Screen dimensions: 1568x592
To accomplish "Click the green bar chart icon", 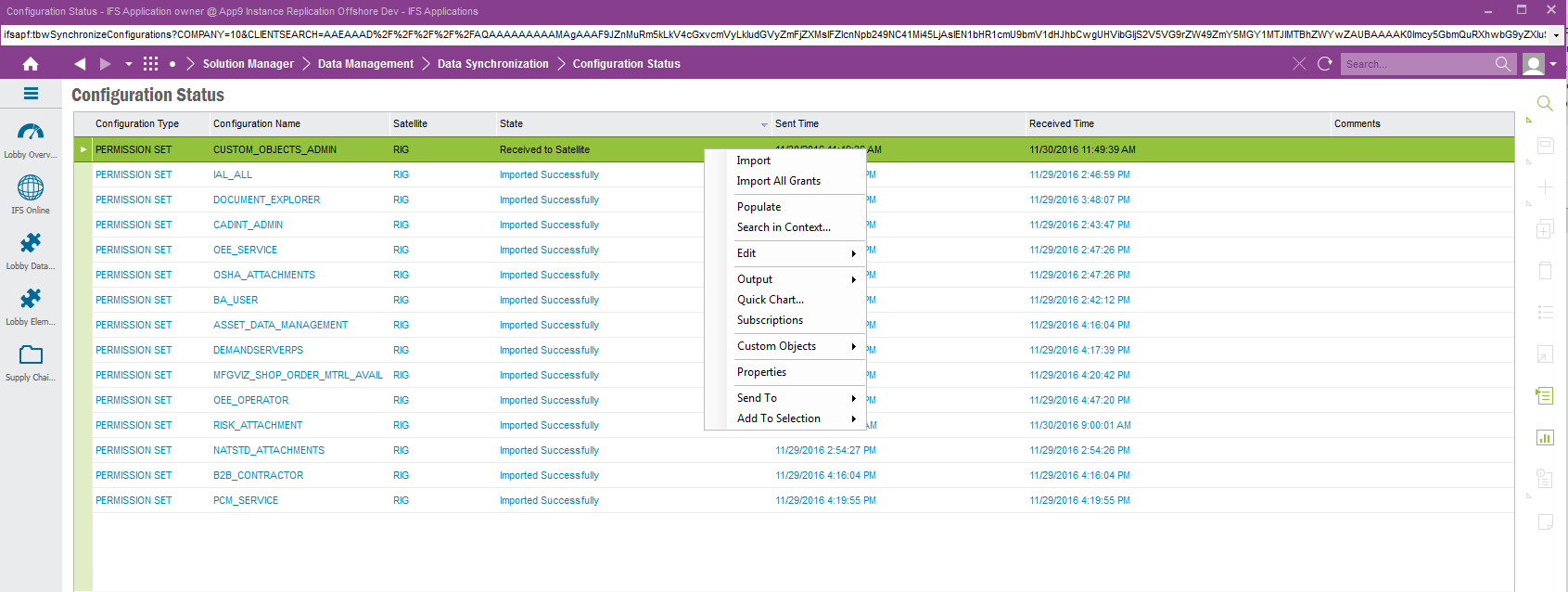I will pyautogui.click(x=1544, y=437).
